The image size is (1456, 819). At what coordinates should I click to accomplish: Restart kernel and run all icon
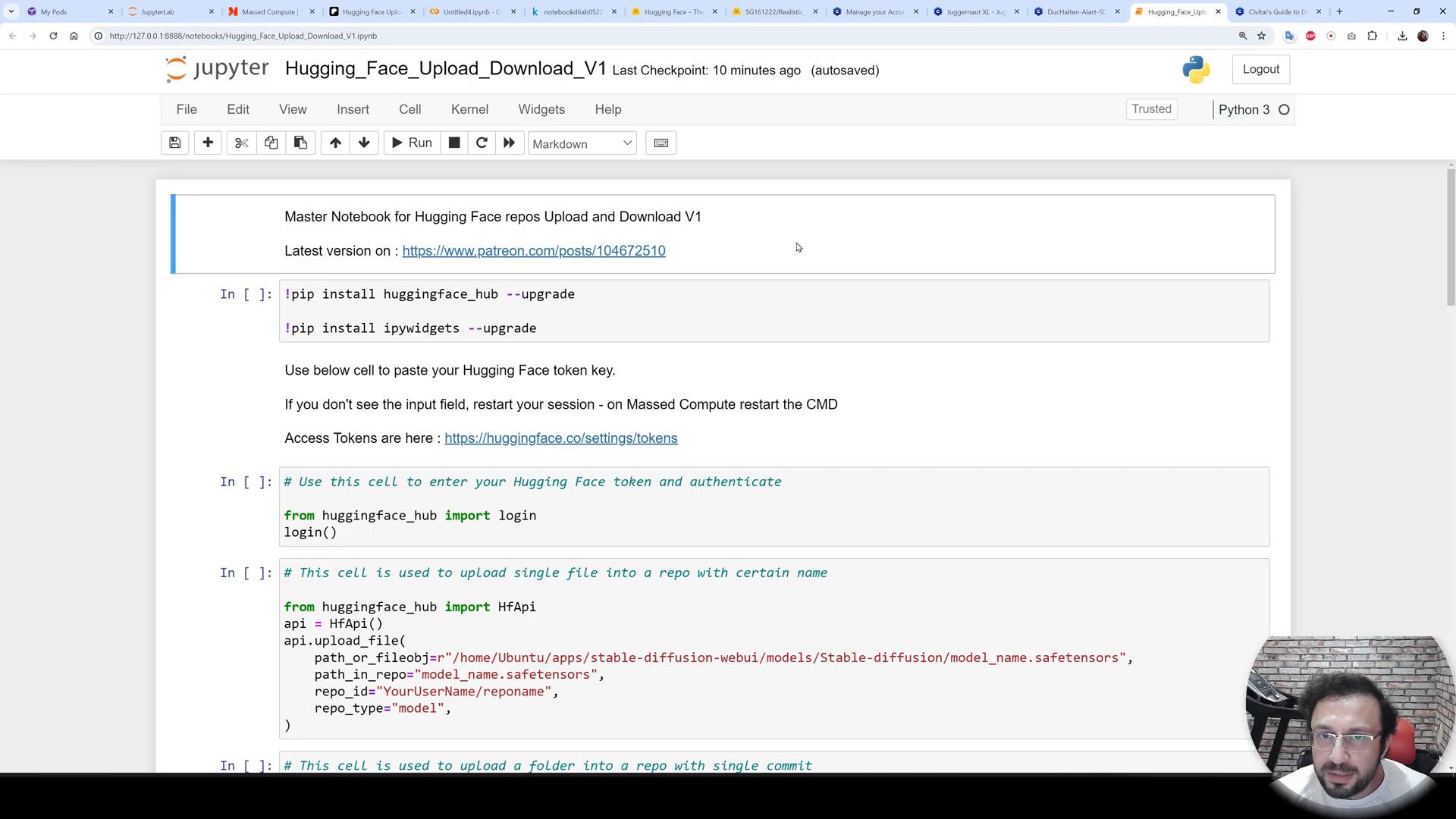tap(510, 143)
